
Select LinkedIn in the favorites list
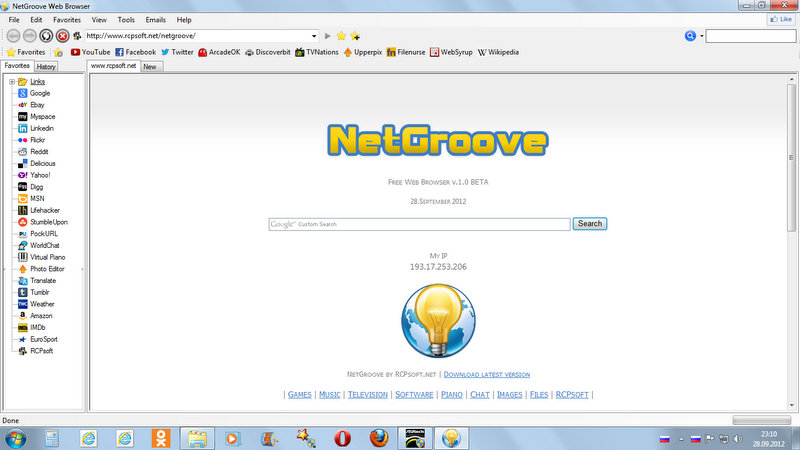coord(36,129)
